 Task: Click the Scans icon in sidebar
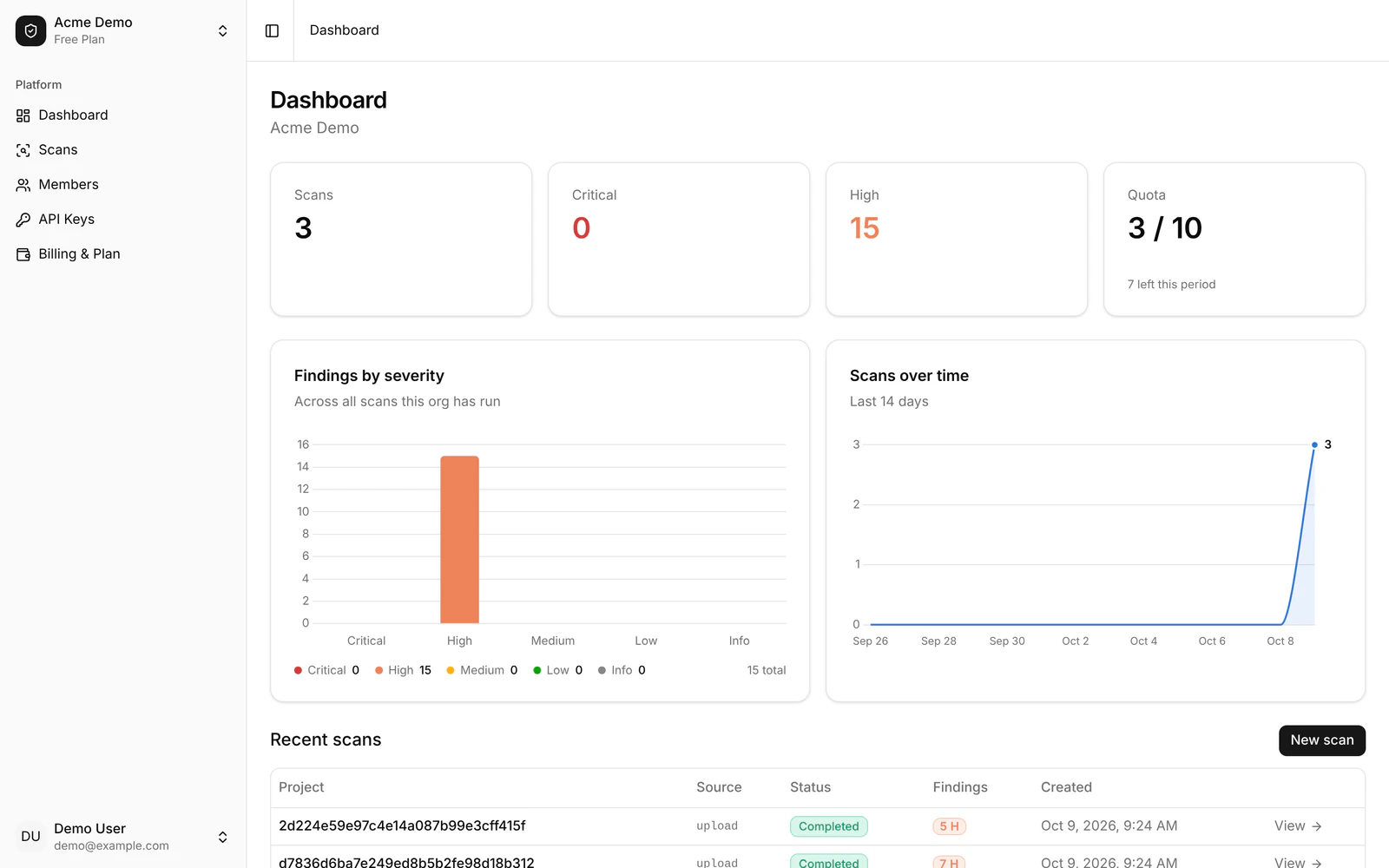[x=23, y=150]
